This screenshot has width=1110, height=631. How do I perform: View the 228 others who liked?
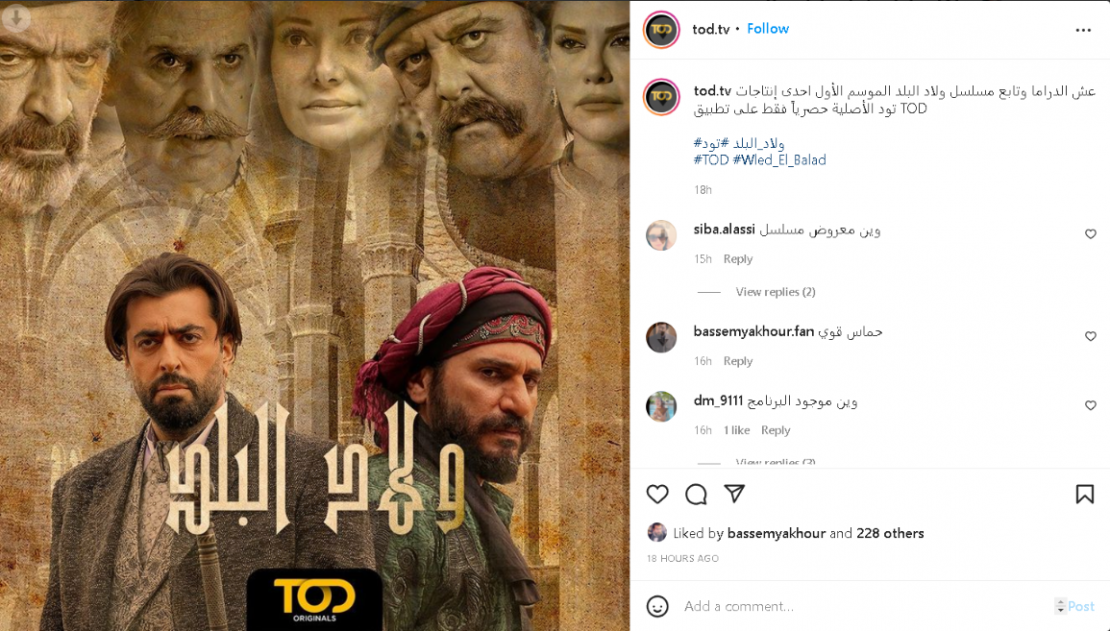890,533
